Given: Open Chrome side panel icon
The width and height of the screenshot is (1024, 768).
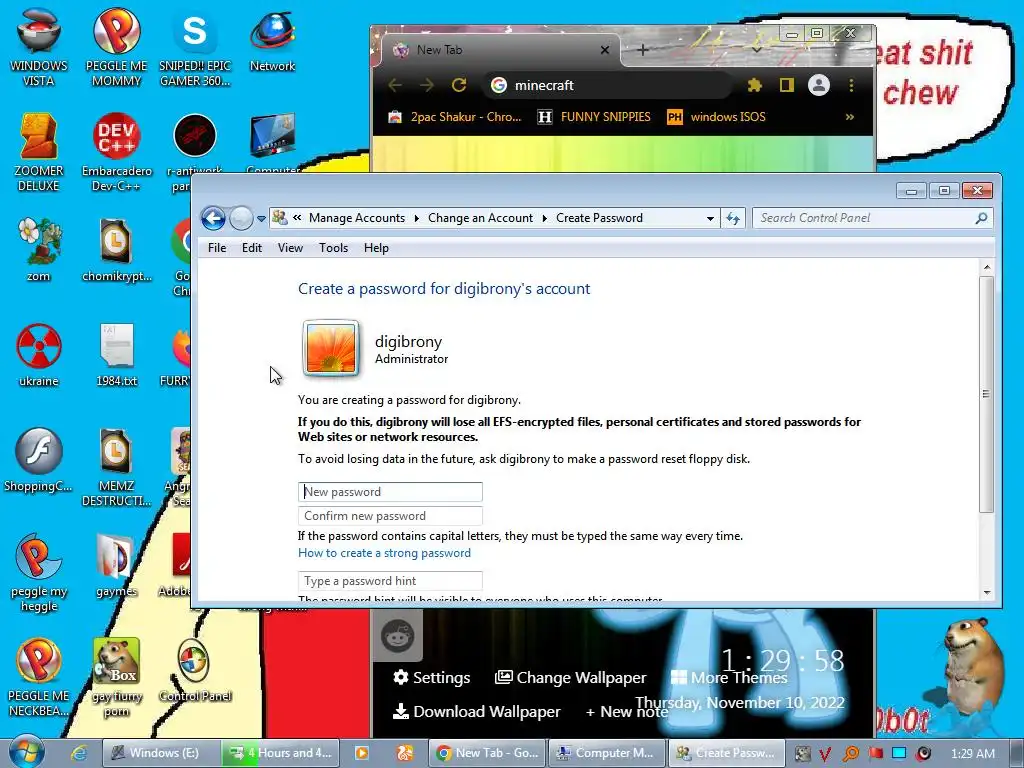Looking at the screenshot, I should point(787,85).
